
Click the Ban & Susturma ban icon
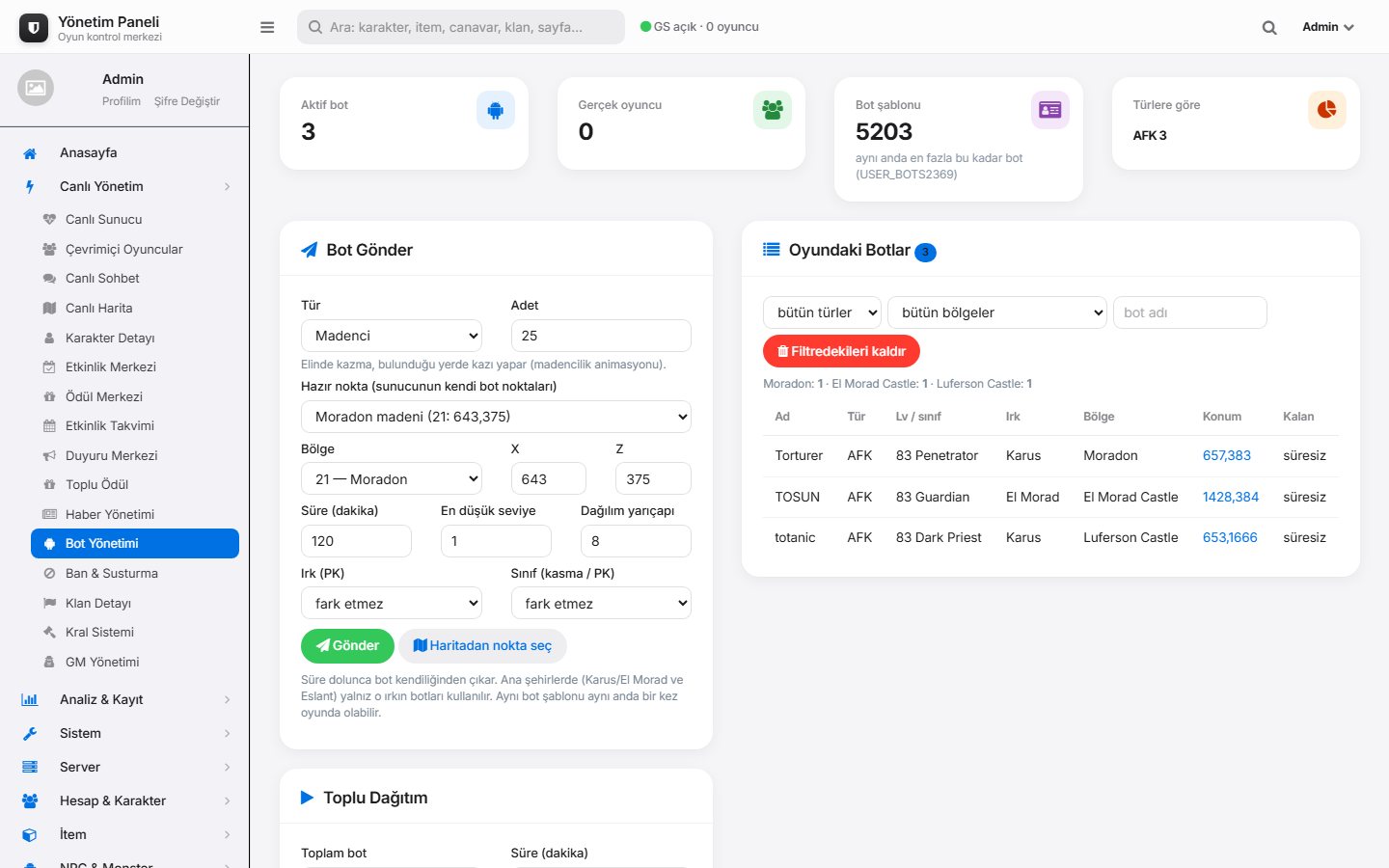[49, 574]
